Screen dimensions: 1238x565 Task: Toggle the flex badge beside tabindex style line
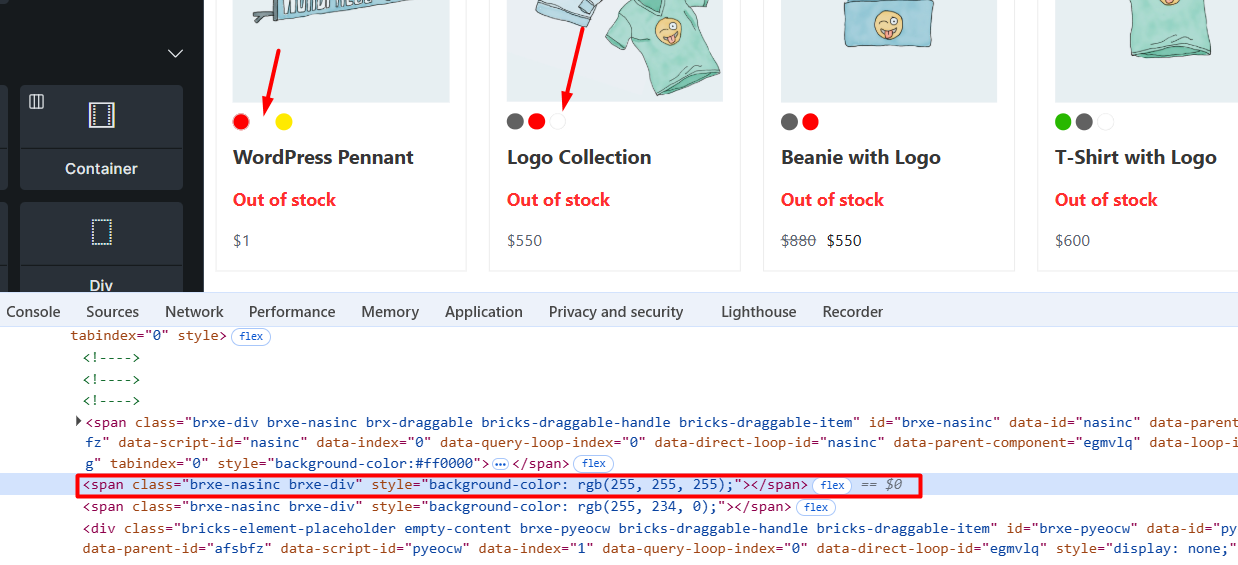(251, 336)
